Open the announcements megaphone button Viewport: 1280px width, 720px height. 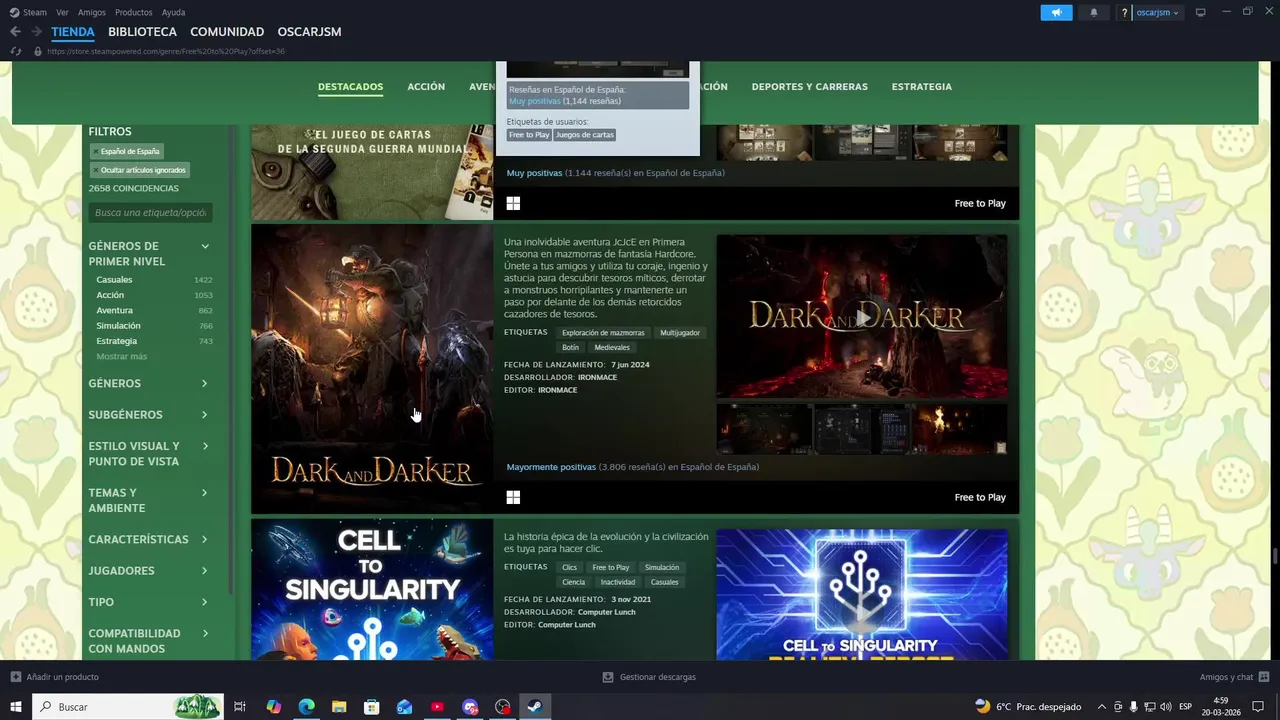(x=1056, y=12)
